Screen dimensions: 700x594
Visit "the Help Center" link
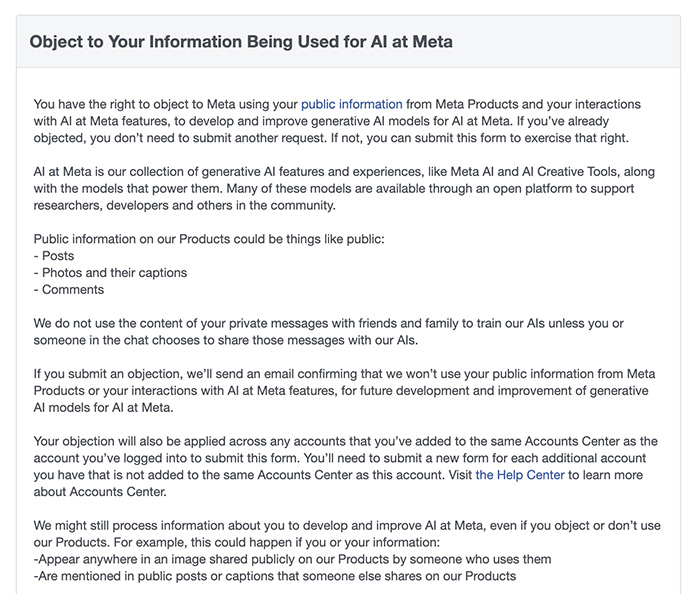520,475
